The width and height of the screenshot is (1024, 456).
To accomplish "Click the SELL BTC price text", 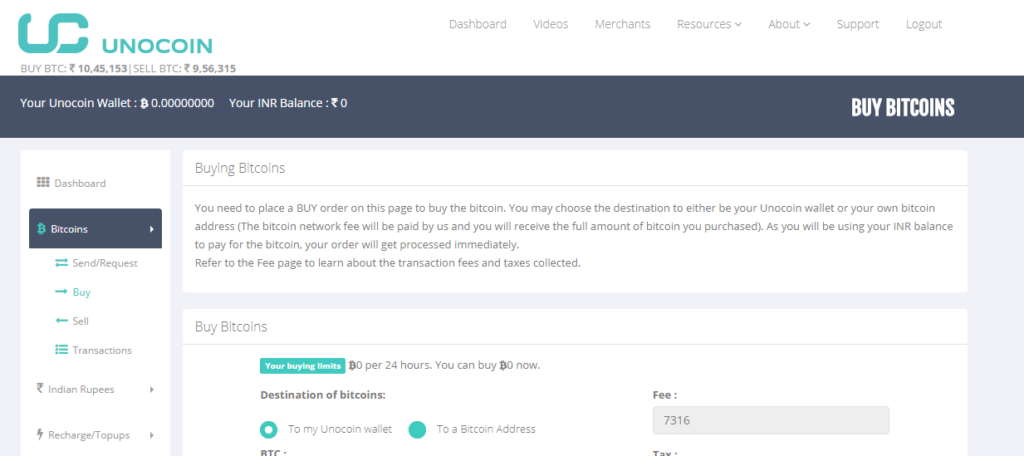I will [184, 68].
